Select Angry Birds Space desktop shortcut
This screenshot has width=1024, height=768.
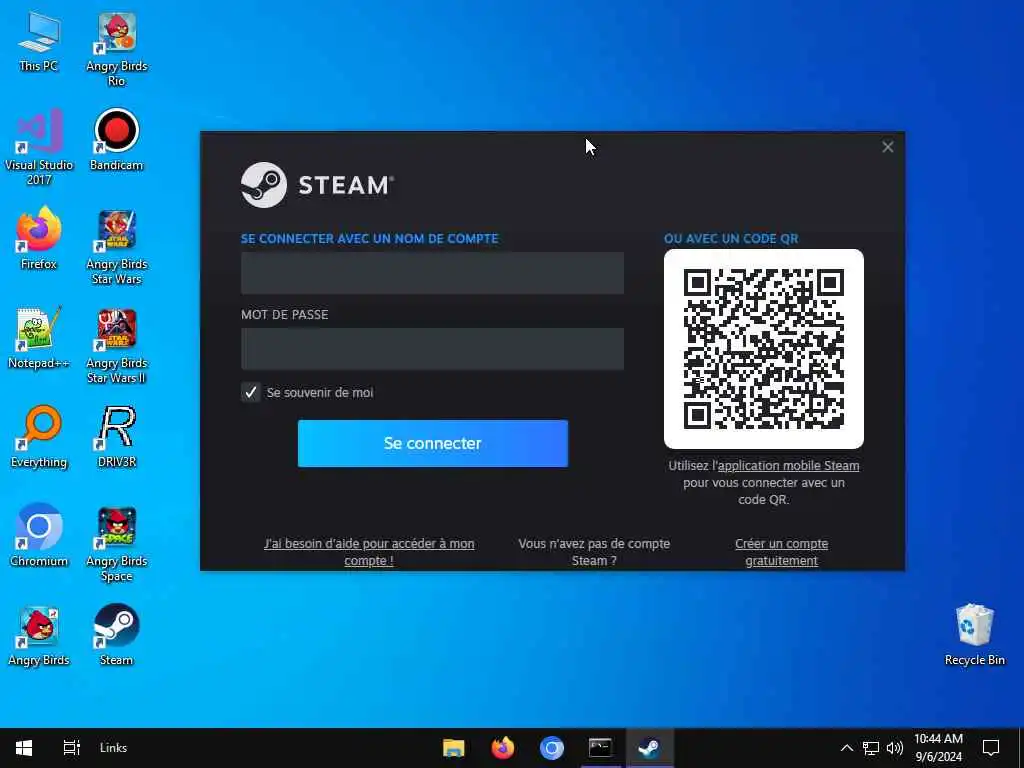(116, 544)
